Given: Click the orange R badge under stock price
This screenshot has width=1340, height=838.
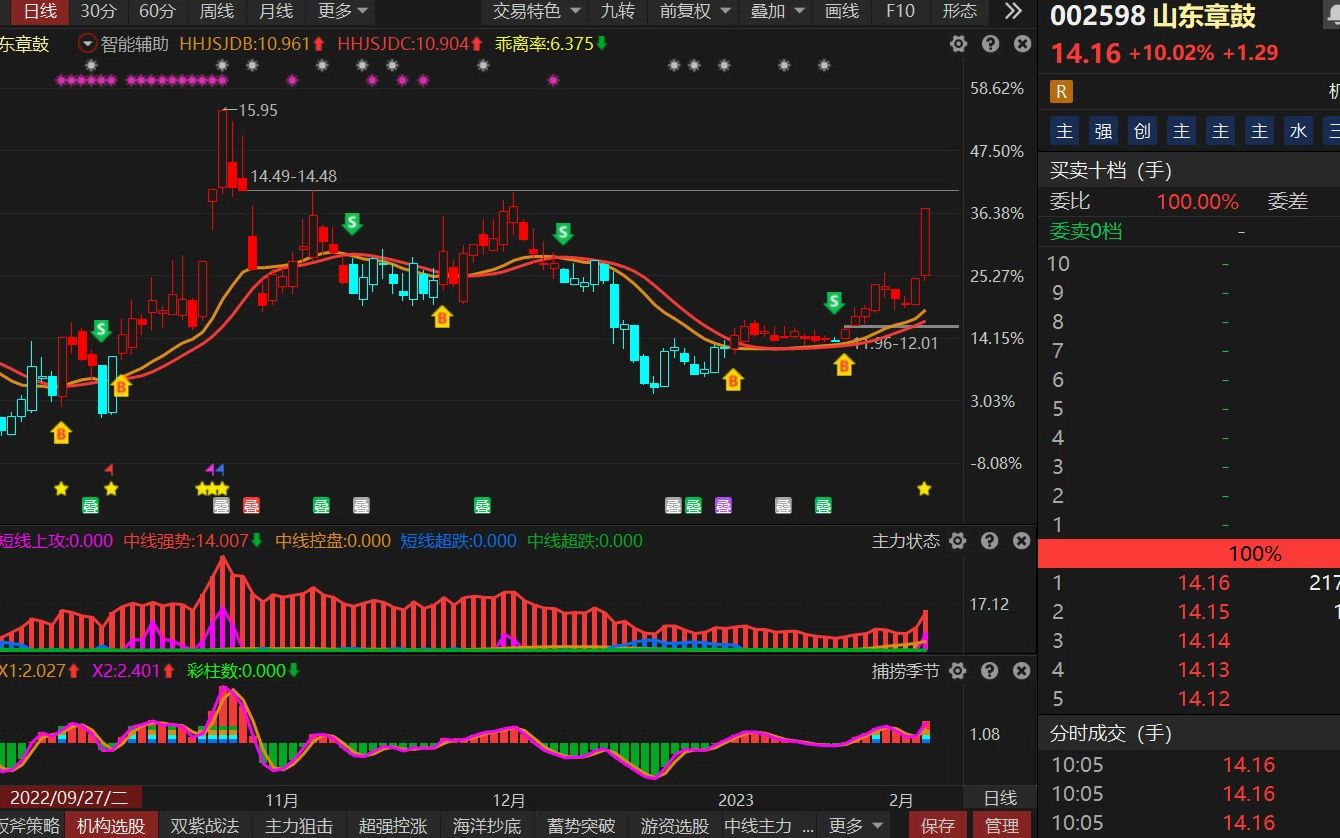Looking at the screenshot, I should click(x=1061, y=92).
